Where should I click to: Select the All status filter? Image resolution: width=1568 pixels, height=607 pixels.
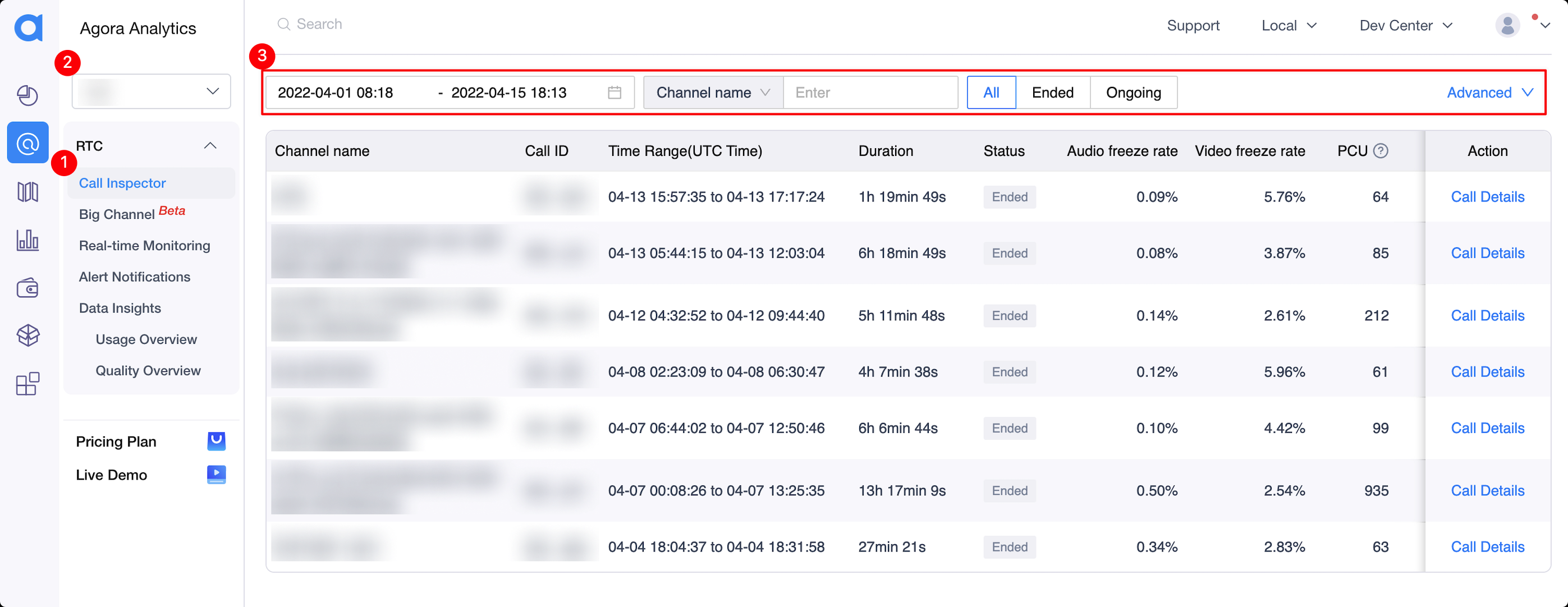[x=991, y=93]
